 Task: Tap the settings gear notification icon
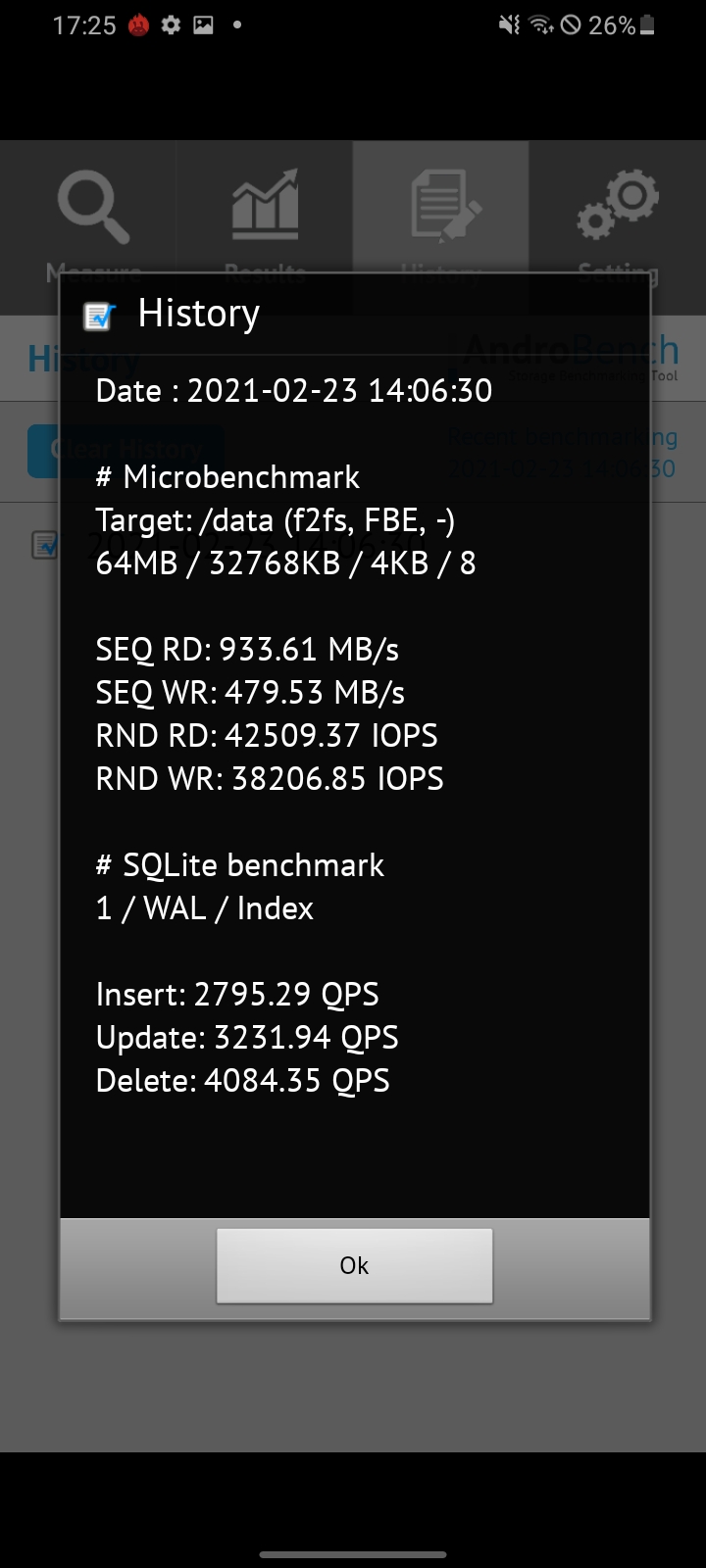click(x=172, y=25)
